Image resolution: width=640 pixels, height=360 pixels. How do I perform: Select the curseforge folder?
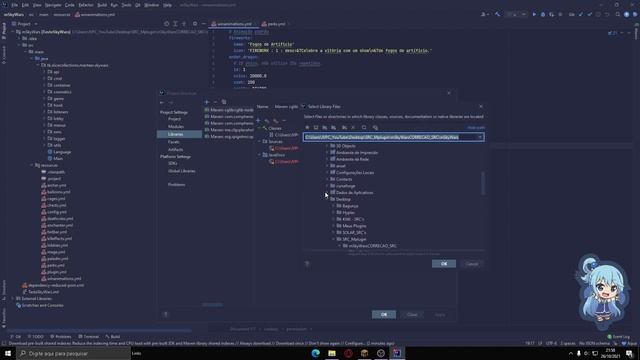tap(345, 186)
